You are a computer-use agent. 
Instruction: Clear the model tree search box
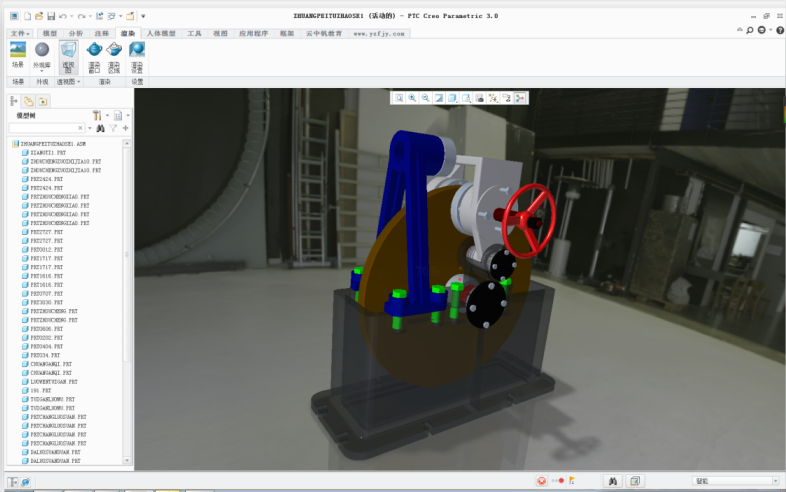80,128
